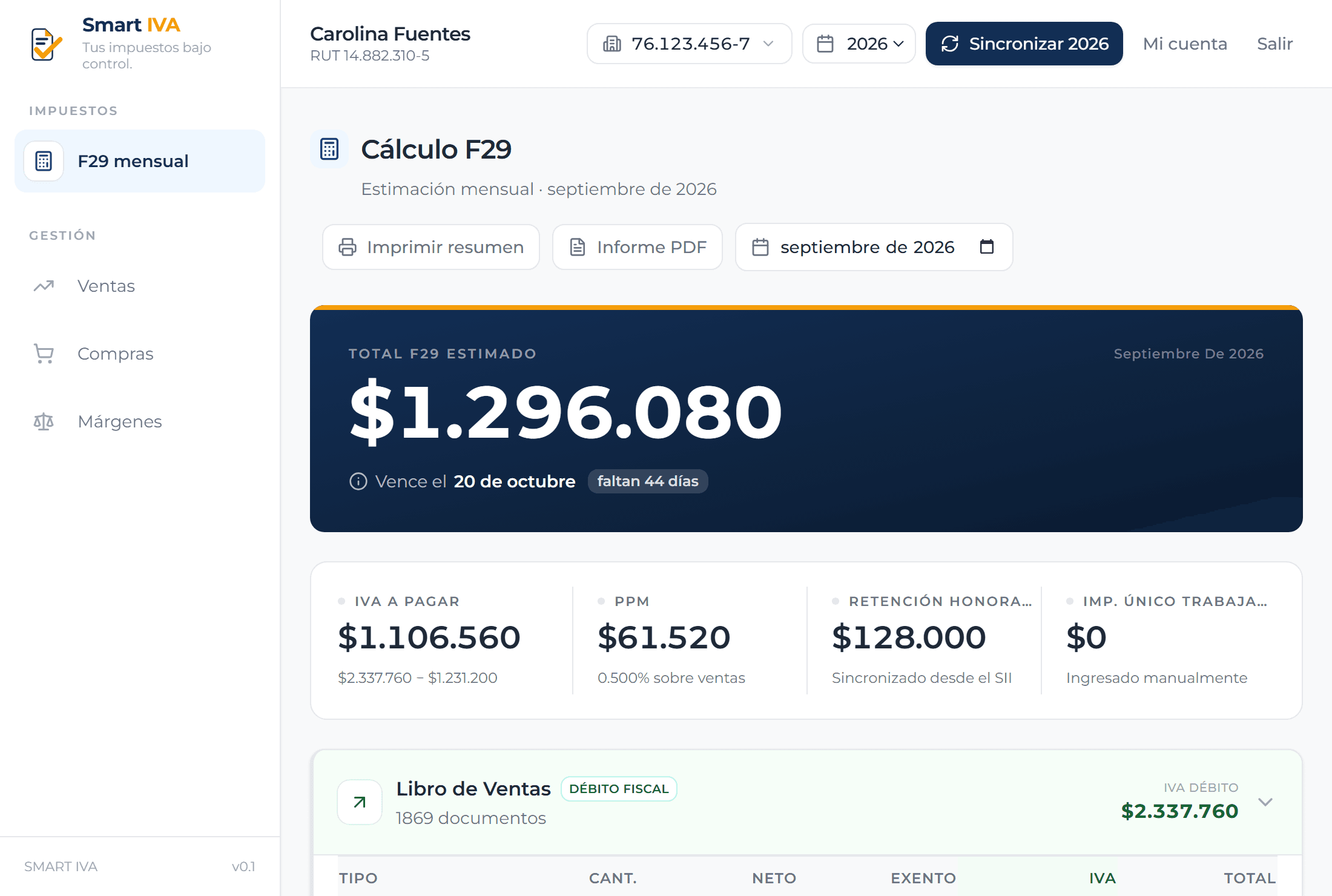Viewport: 1332px width, 896px height.
Task: Click calendar icon in year selector
Action: coord(825,44)
